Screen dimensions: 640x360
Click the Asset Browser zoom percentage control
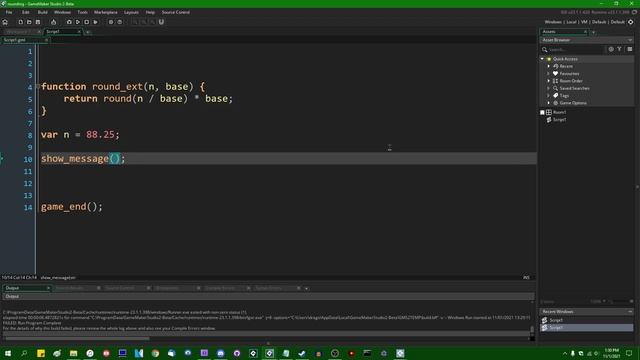(598, 301)
